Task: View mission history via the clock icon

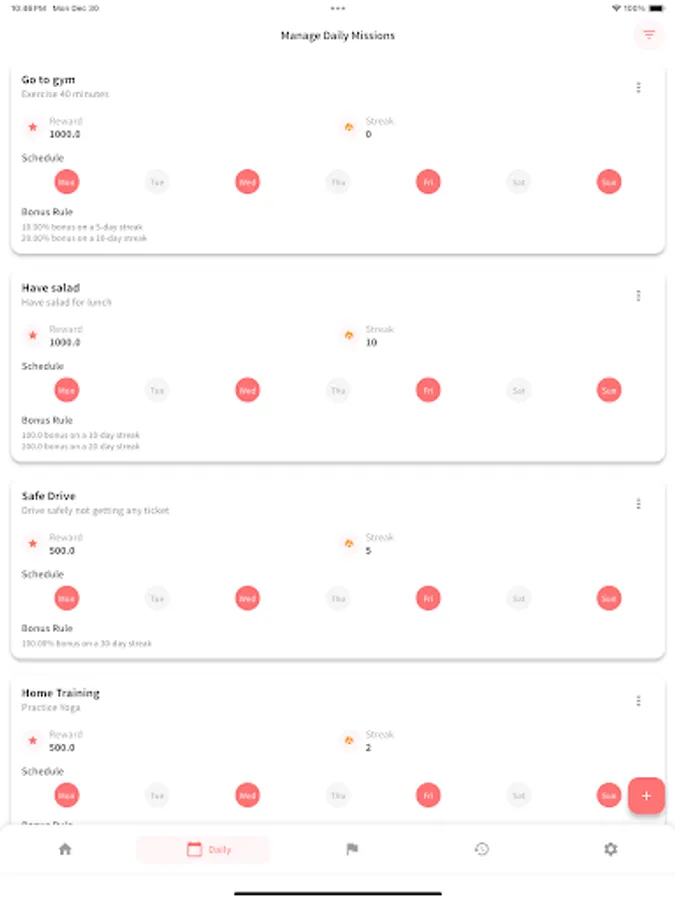Action: (483, 848)
